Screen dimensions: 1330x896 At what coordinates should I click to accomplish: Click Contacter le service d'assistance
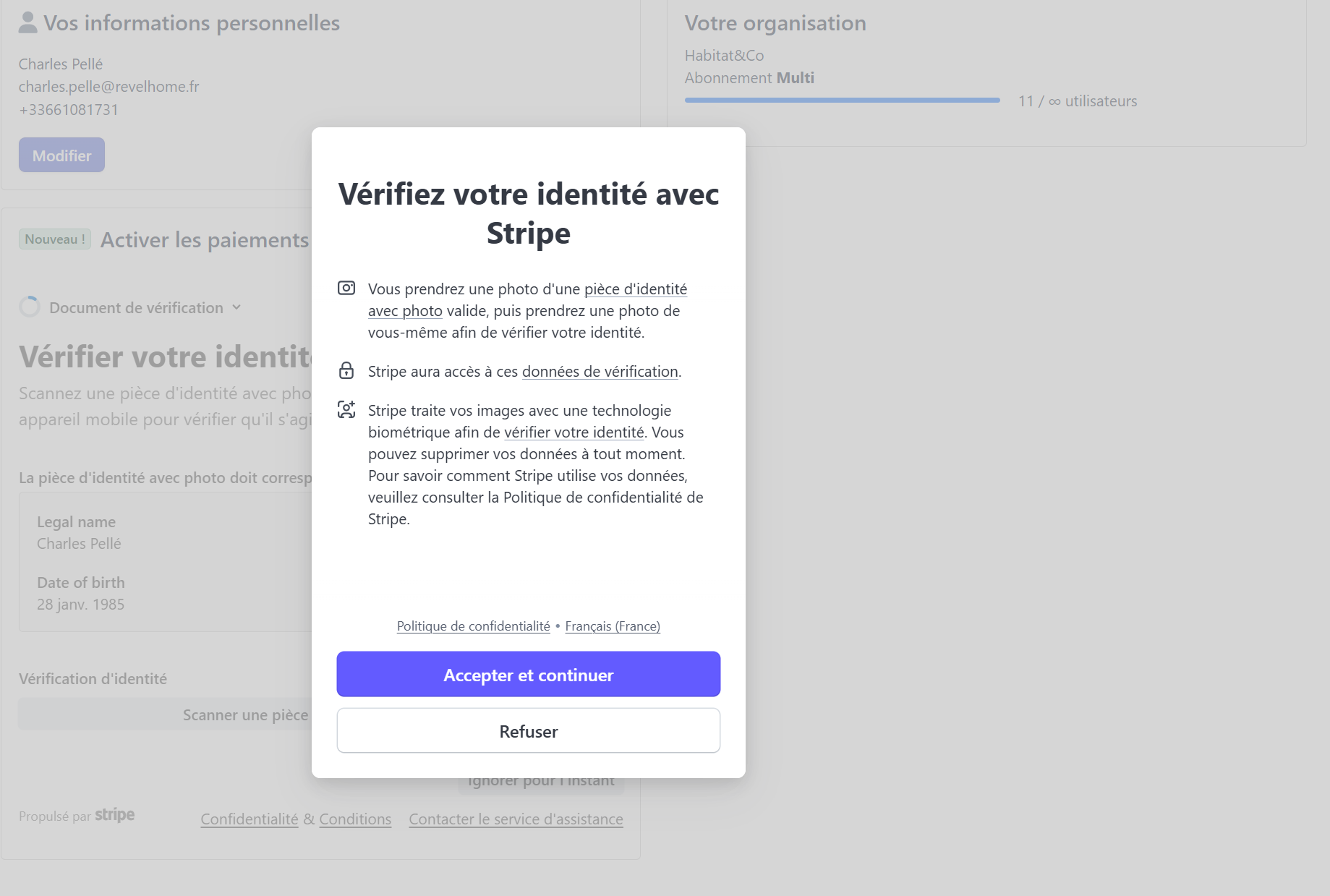coord(516,819)
